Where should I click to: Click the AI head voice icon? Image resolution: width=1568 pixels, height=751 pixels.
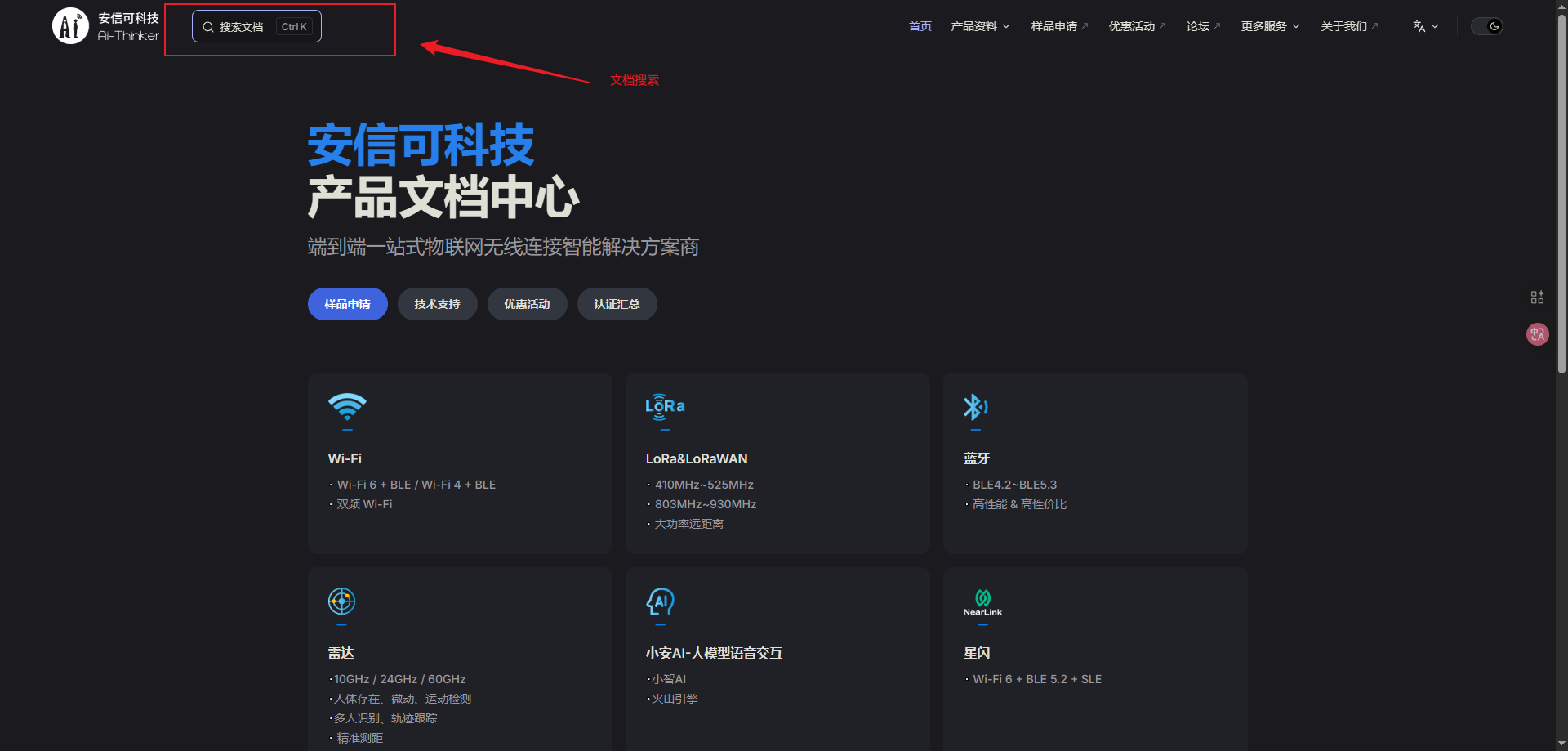pos(660,601)
